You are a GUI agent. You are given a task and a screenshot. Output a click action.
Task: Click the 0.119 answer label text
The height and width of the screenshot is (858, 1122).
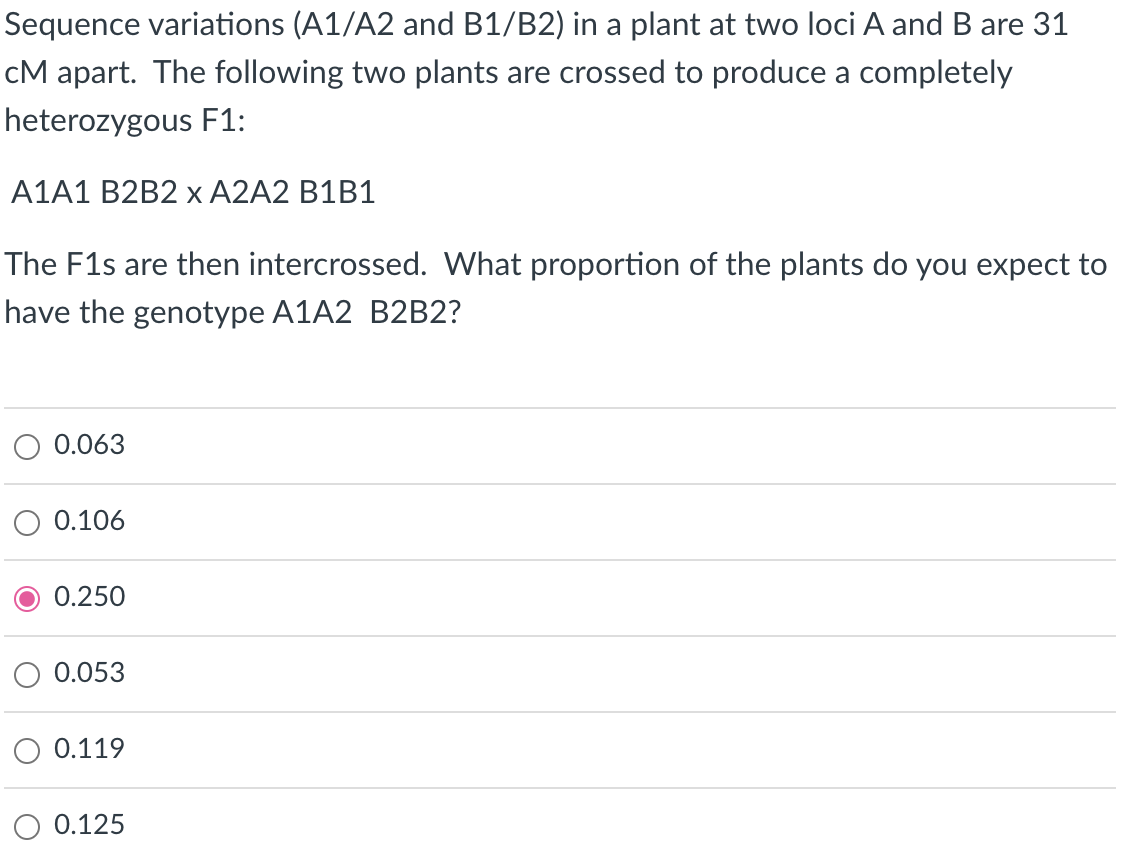[88, 749]
